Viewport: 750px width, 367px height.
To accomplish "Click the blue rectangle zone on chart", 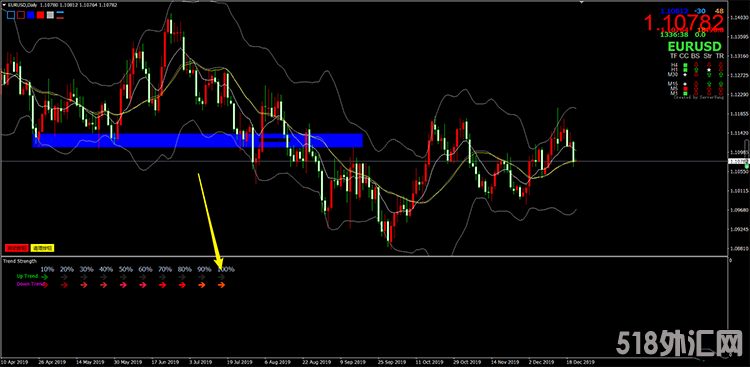I will click(197, 140).
